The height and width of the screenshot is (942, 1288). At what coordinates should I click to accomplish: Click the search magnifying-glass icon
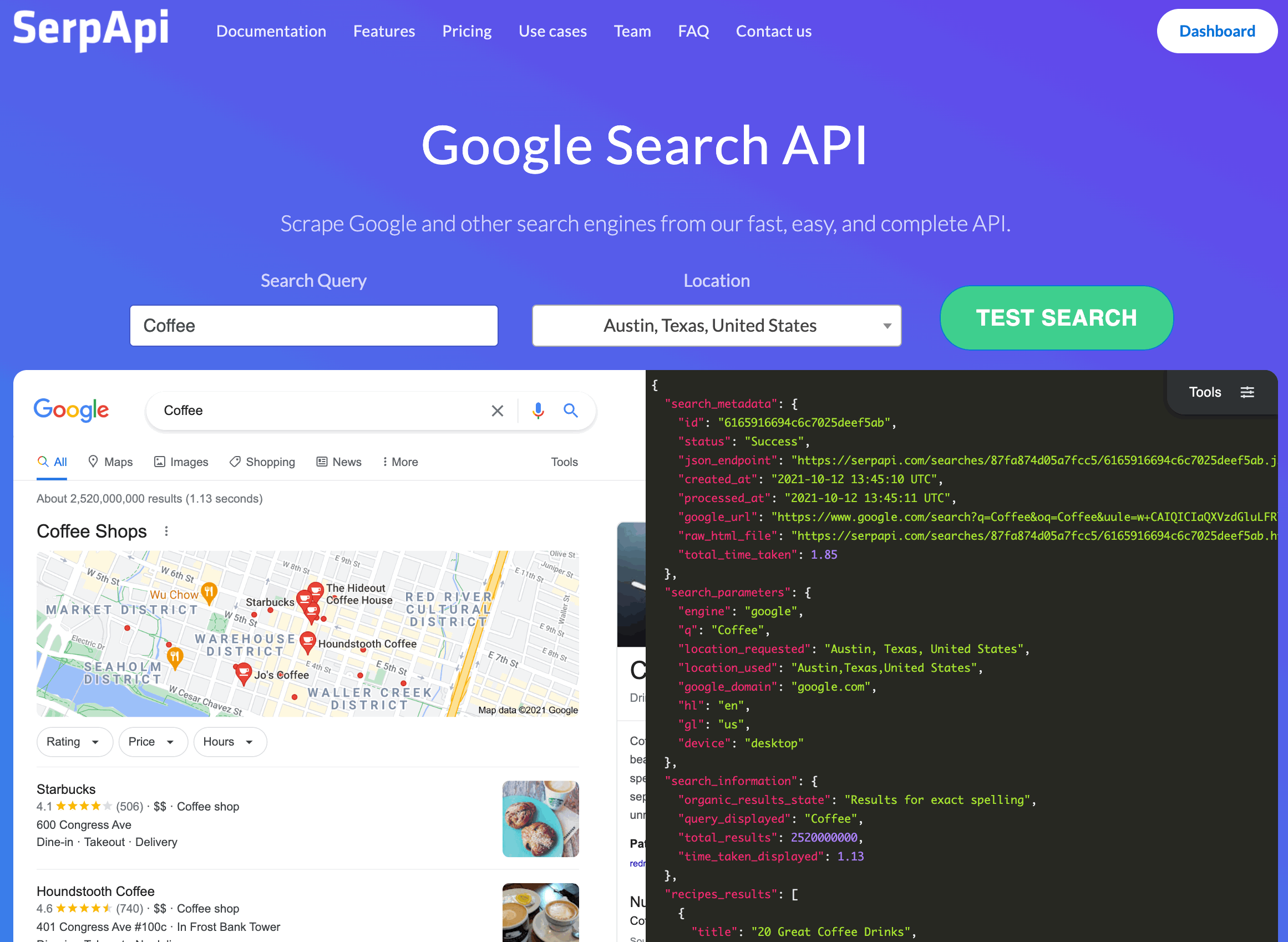coord(571,410)
